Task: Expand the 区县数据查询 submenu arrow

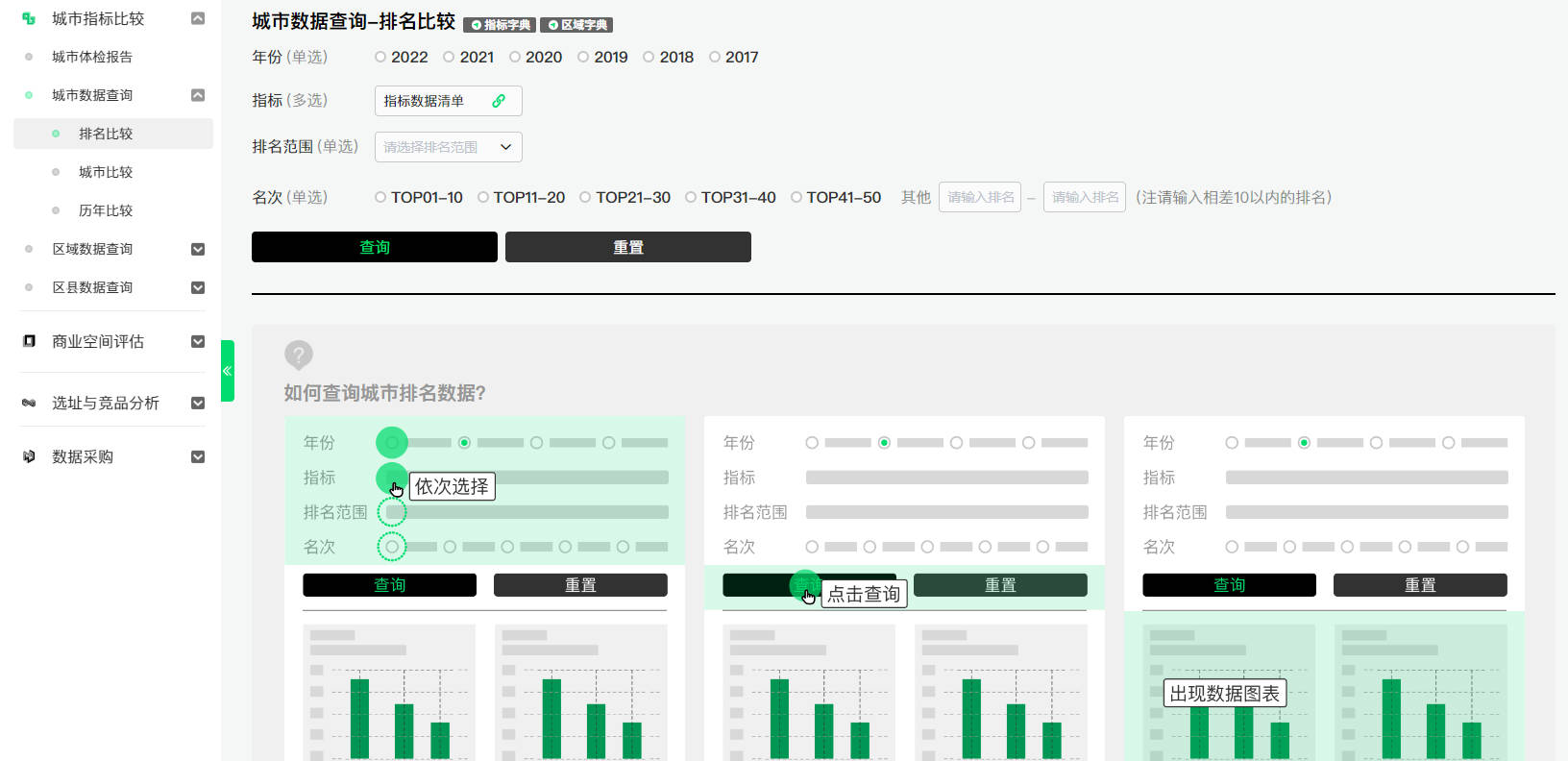Action: 198,287
